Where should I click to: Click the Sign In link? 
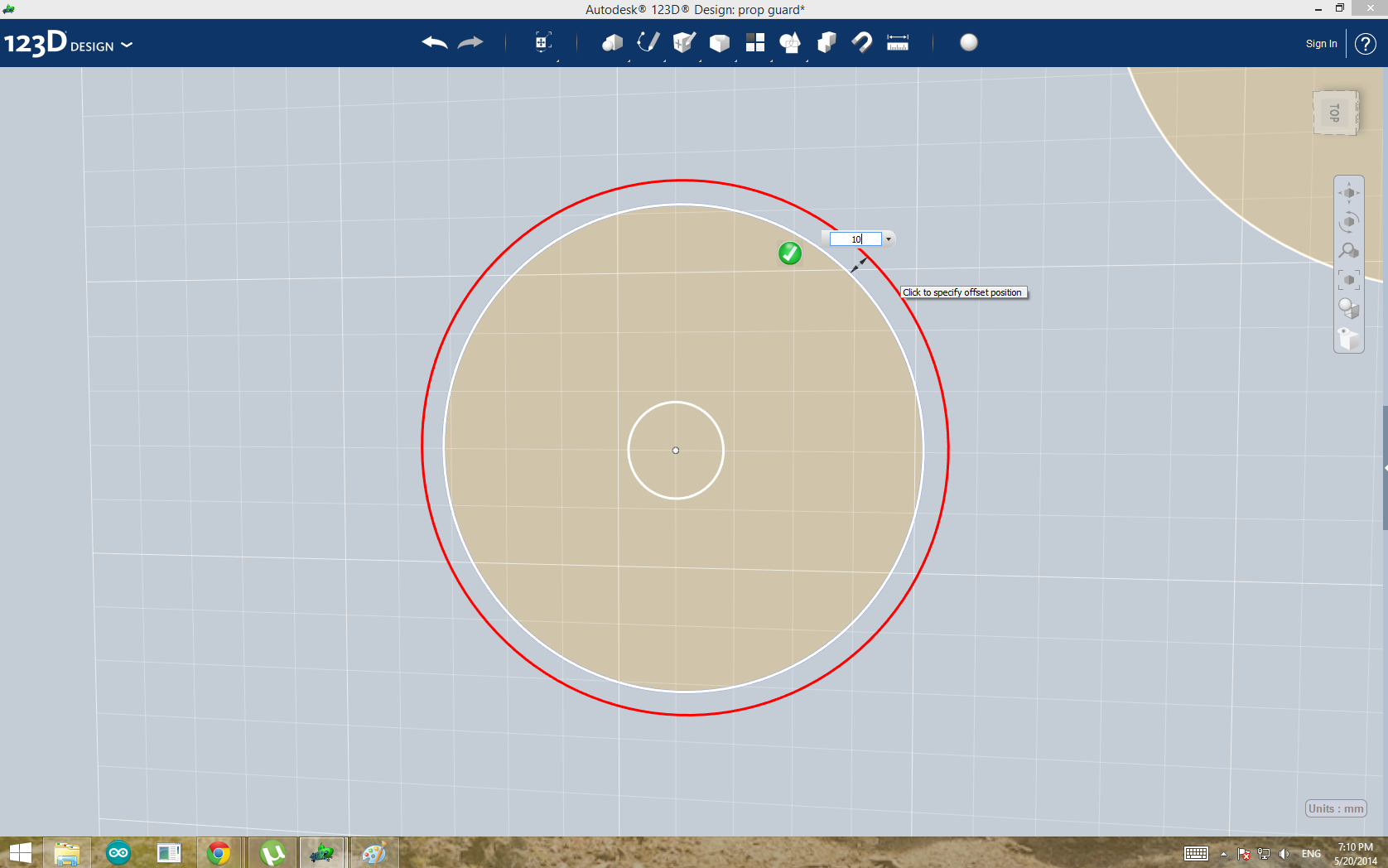tap(1321, 44)
